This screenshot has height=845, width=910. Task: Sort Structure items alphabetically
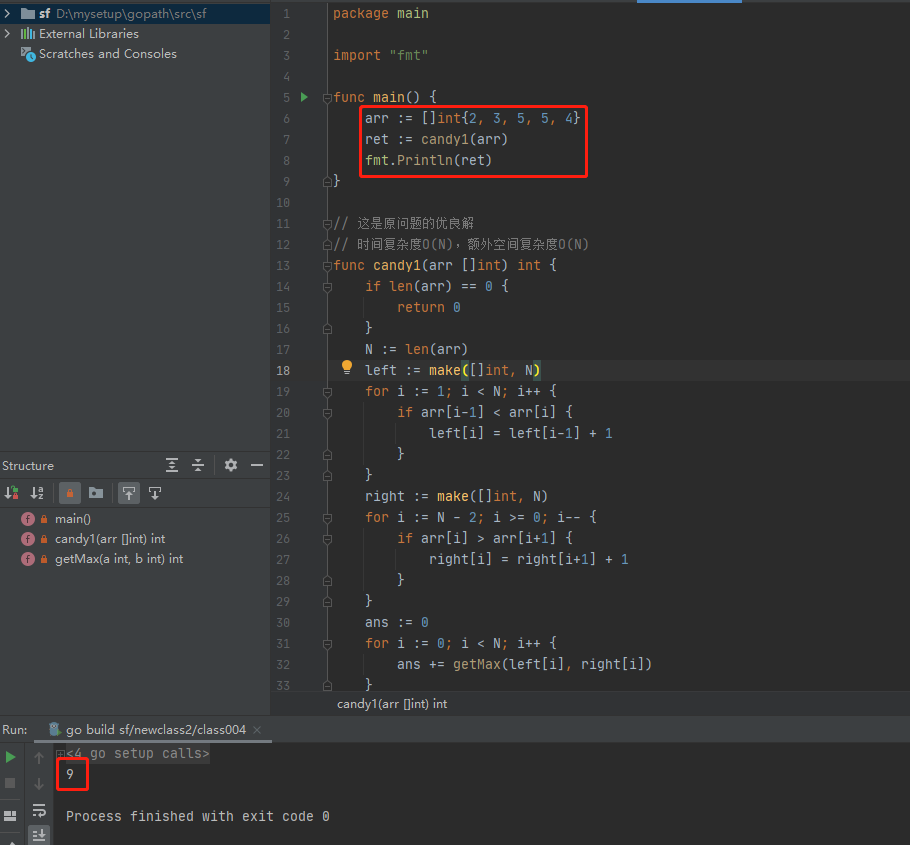pyautogui.click(x=37, y=493)
